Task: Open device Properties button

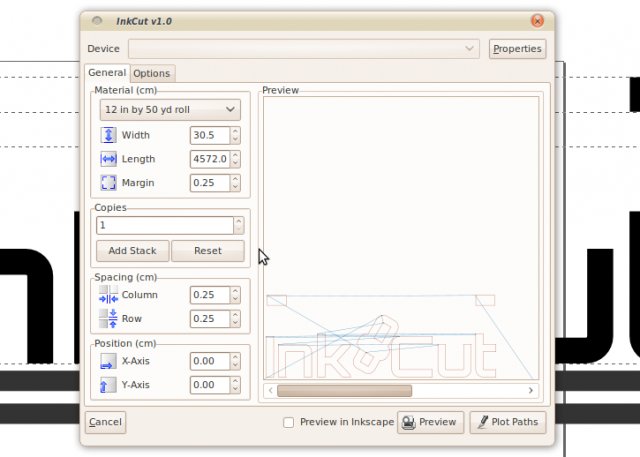Action: (517, 49)
